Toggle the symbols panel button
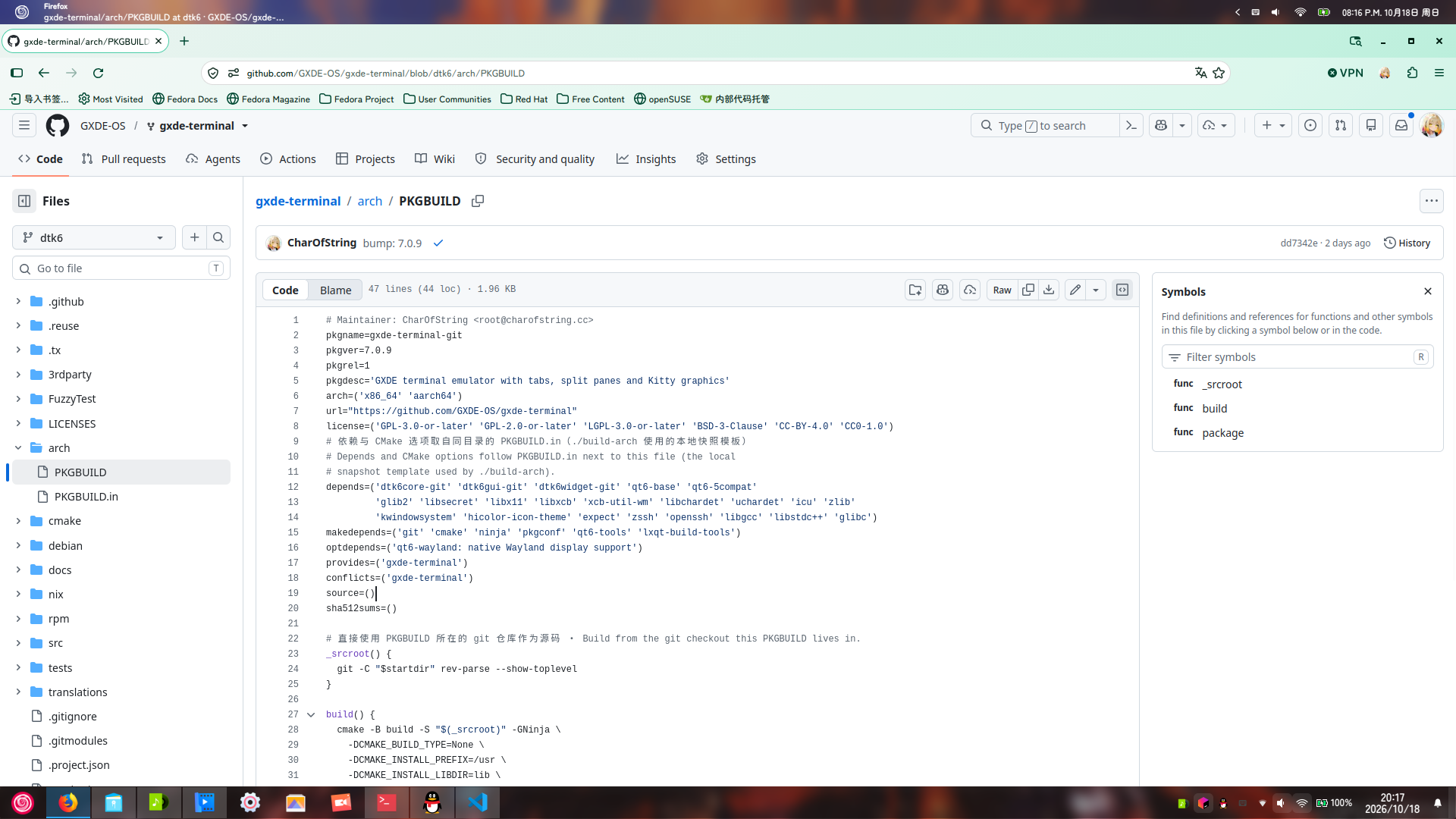Screen dimensions: 1456x819 click(1122, 290)
